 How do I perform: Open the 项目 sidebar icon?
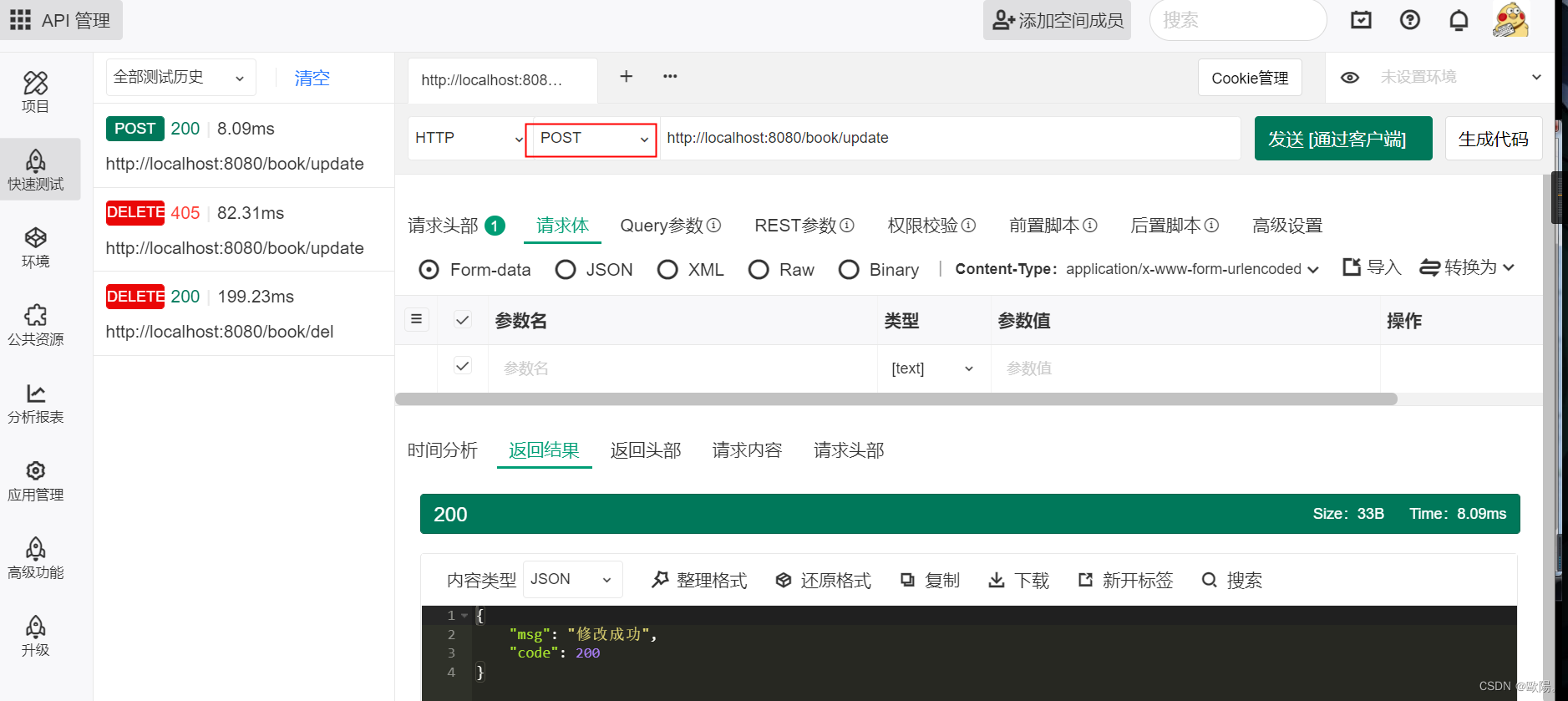pyautogui.click(x=35, y=83)
